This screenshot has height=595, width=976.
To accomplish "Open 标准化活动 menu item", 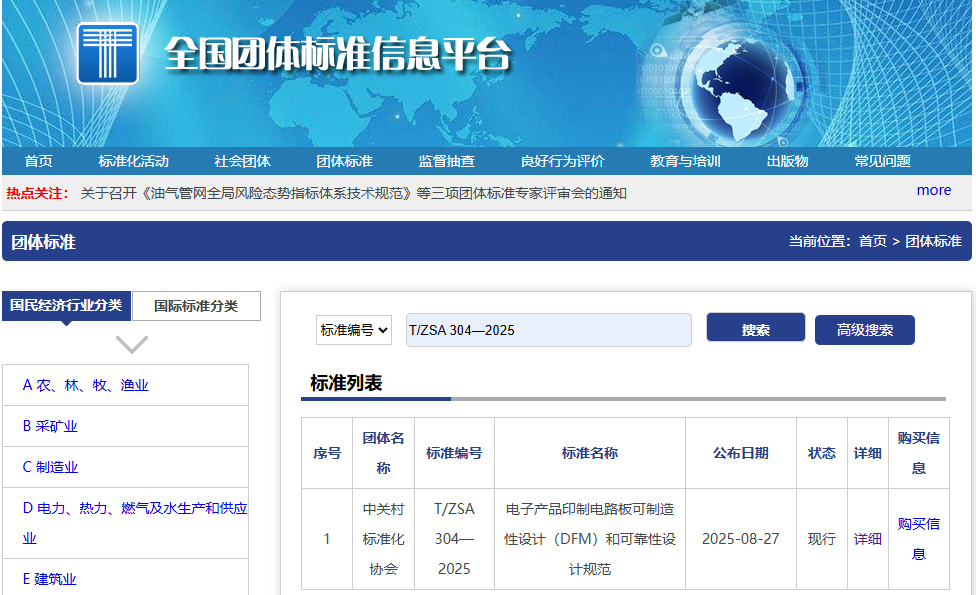I will click(133, 161).
